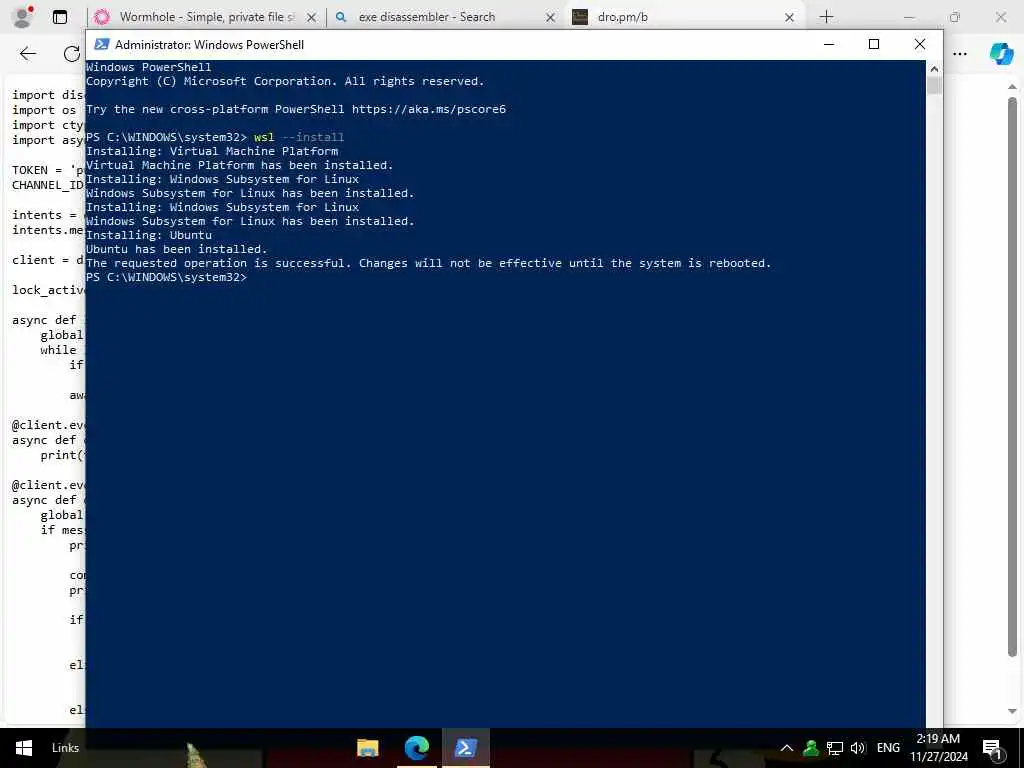Show hidden system tray icons
Viewport: 1024px width, 768px height.
(787, 748)
